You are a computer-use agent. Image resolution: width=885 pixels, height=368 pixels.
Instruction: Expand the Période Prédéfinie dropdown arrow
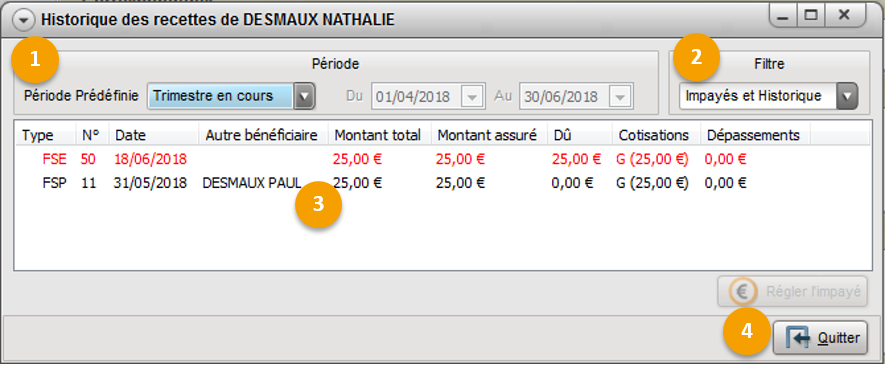pyautogui.click(x=304, y=96)
